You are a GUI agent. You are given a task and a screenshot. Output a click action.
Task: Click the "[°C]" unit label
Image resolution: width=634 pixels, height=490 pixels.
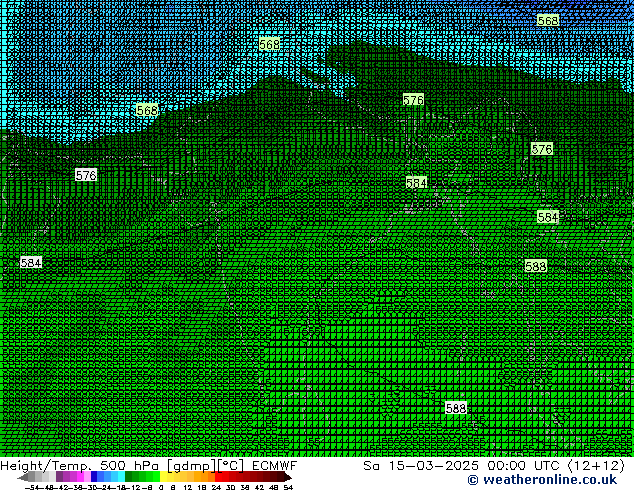[x=230, y=466]
